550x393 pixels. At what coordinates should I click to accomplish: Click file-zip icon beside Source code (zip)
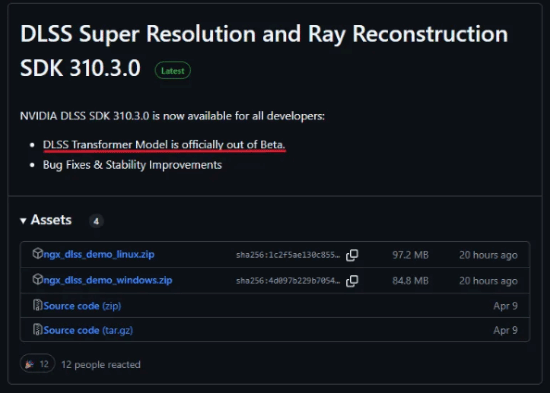pyautogui.click(x=37, y=305)
